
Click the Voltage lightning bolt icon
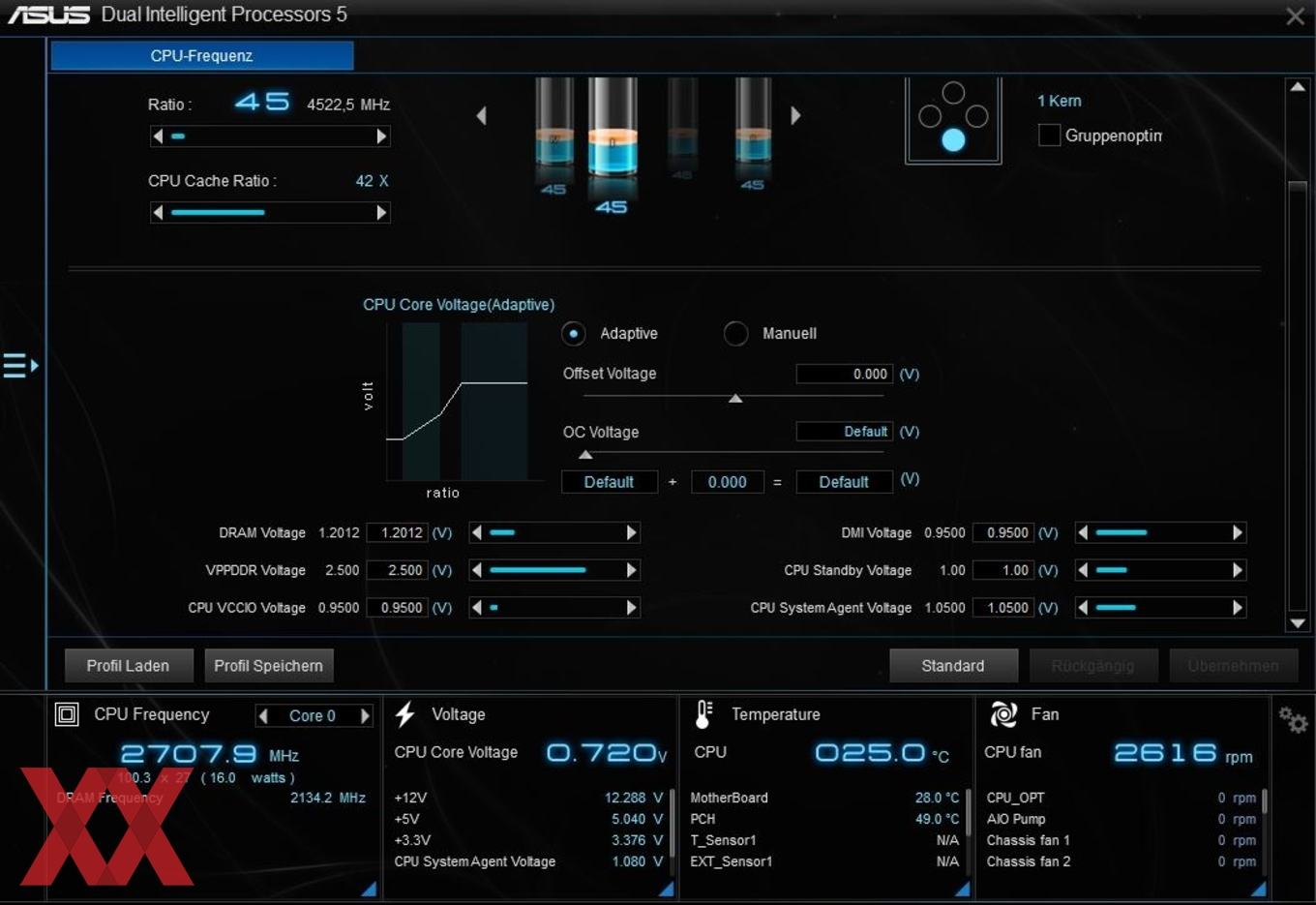[405, 714]
